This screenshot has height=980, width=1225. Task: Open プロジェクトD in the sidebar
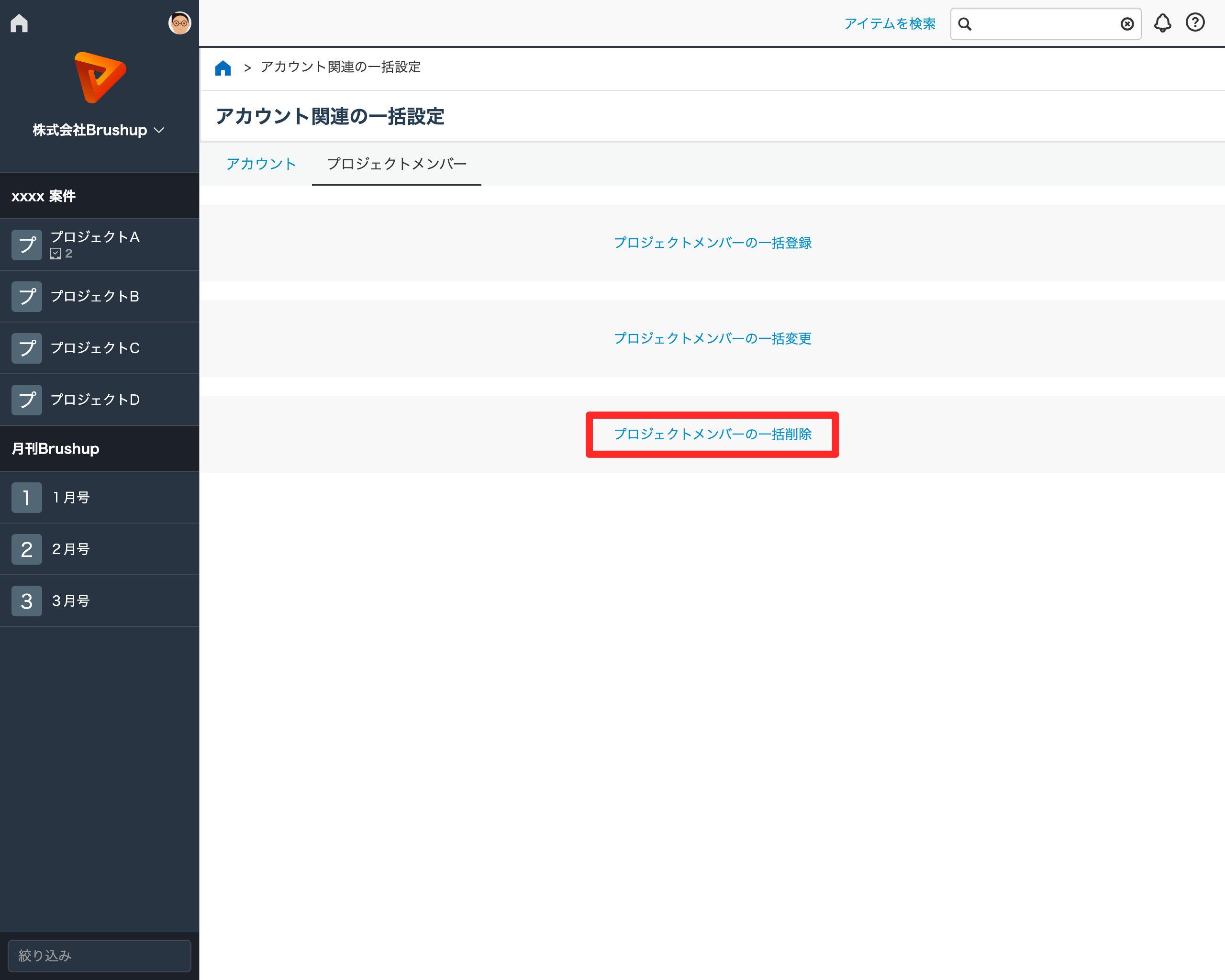[100, 400]
